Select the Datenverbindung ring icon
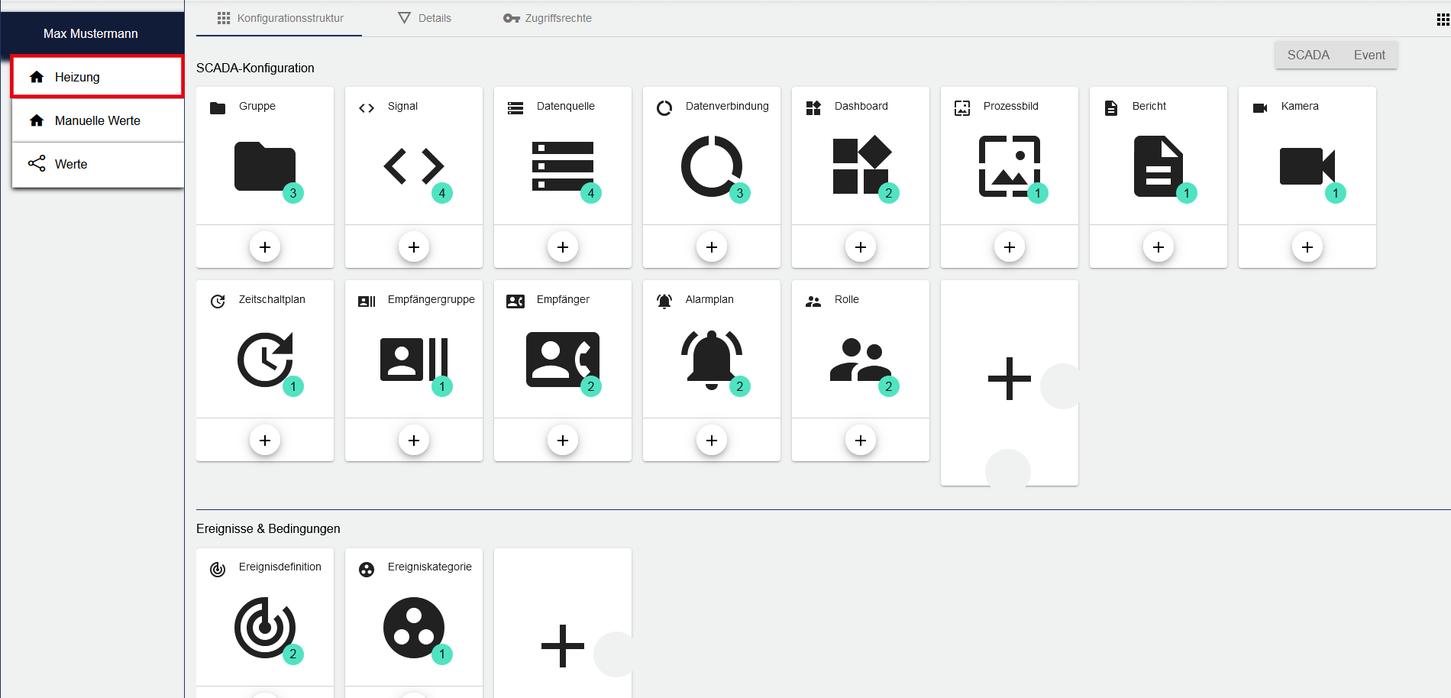 [x=711, y=166]
